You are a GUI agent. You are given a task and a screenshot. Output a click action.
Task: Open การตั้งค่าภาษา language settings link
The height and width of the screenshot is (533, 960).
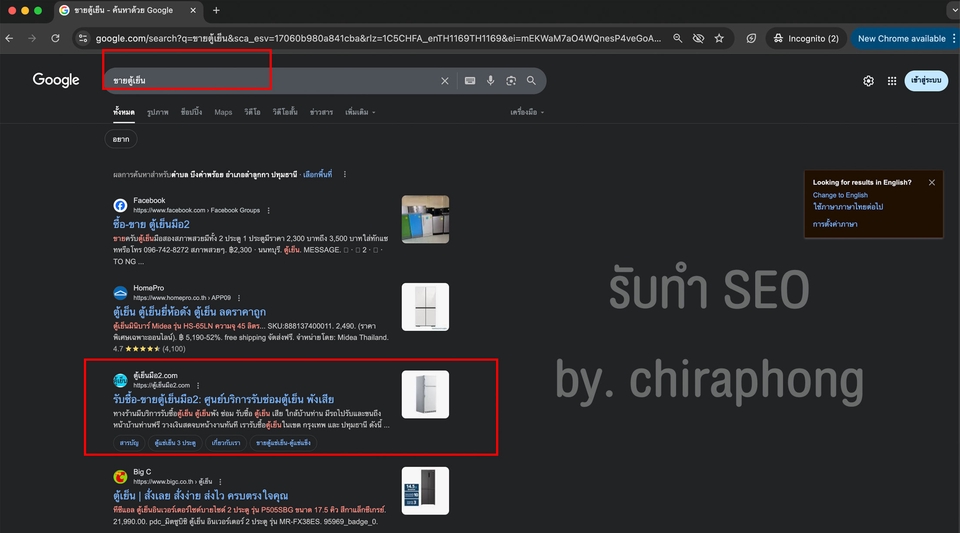834,225
